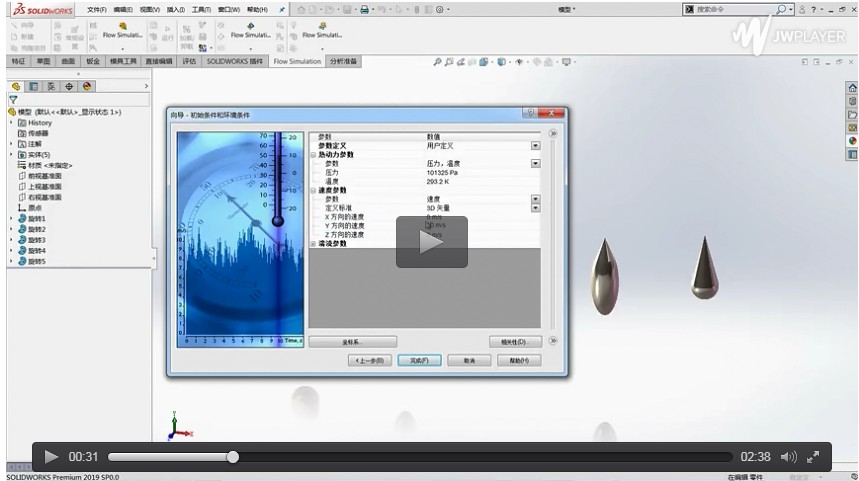Viewport: 859px width, 481px height.
Task: Expand the History tree node
Action: (11, 123)
